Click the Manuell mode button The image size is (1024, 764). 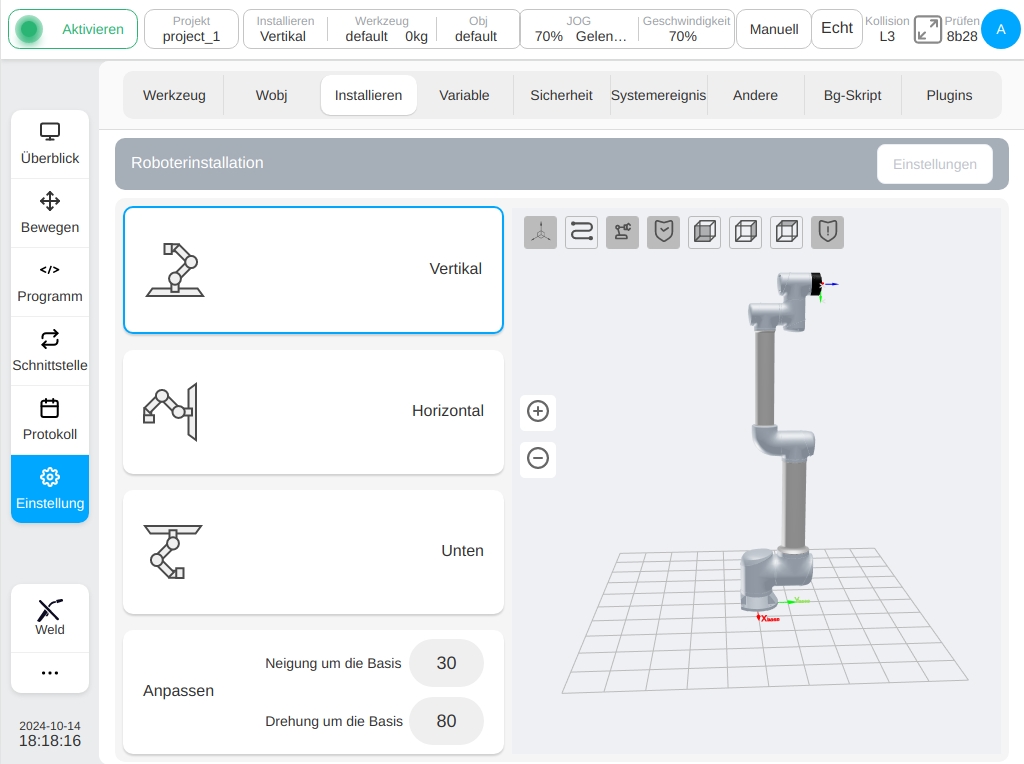point(774,29)
